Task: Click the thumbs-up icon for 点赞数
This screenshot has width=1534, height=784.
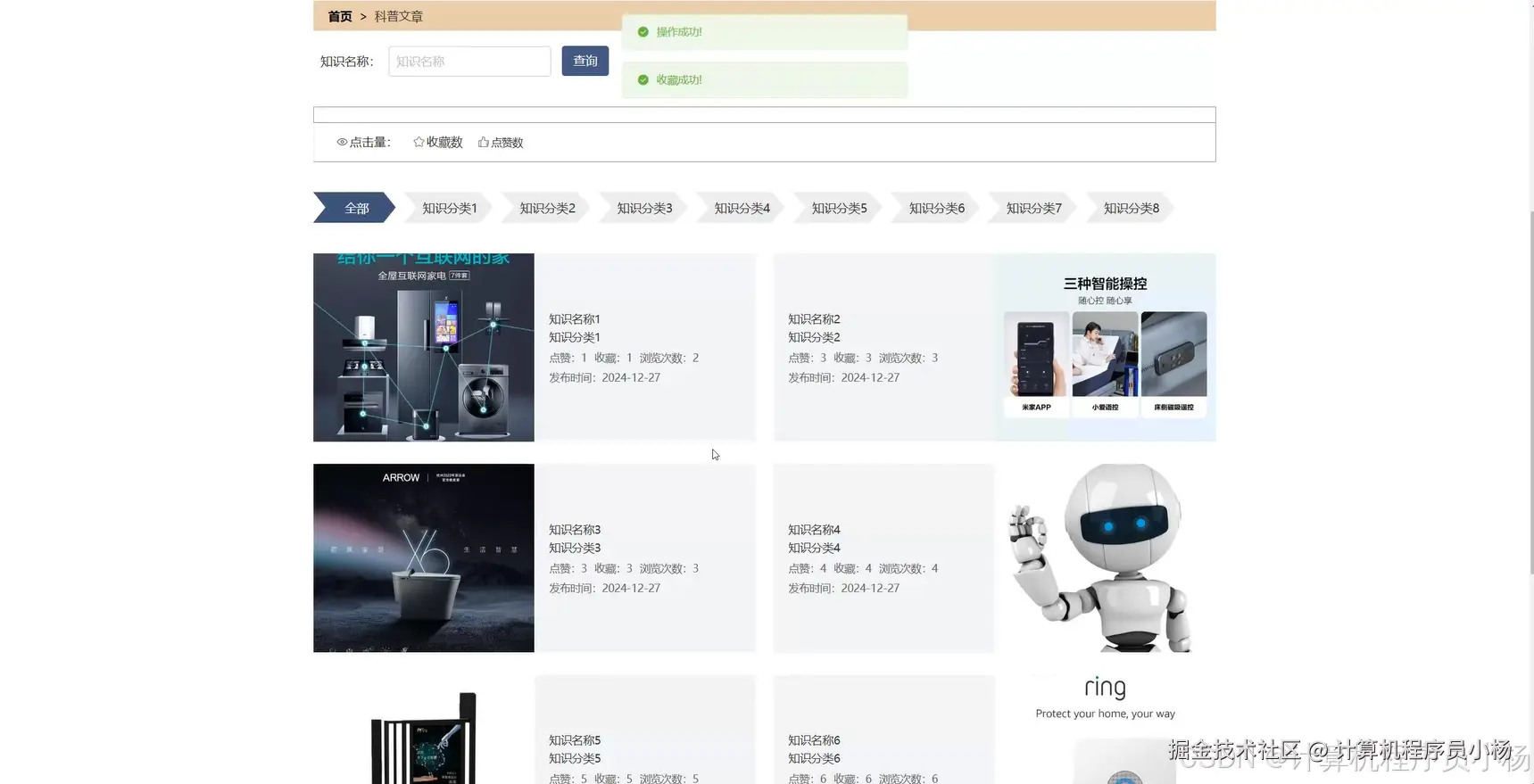Action: pyautogui.click(x=484, y=142)
